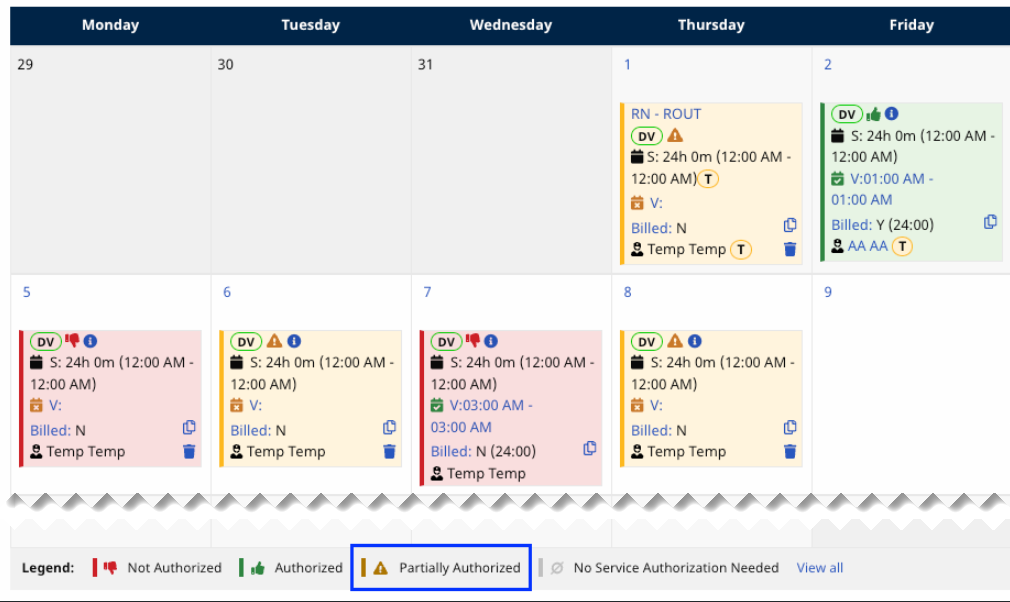Click the info icon on Thursday 8 shift
The height and width of the screenshot is (602, 1010).
(x=695, y=341)
